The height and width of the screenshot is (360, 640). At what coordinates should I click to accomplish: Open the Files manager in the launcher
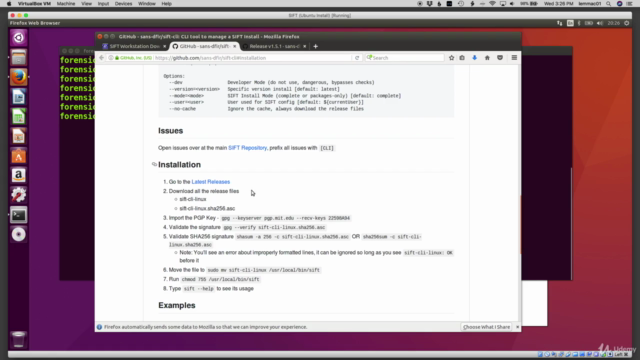pyautogui.click(x=18, y=58)
